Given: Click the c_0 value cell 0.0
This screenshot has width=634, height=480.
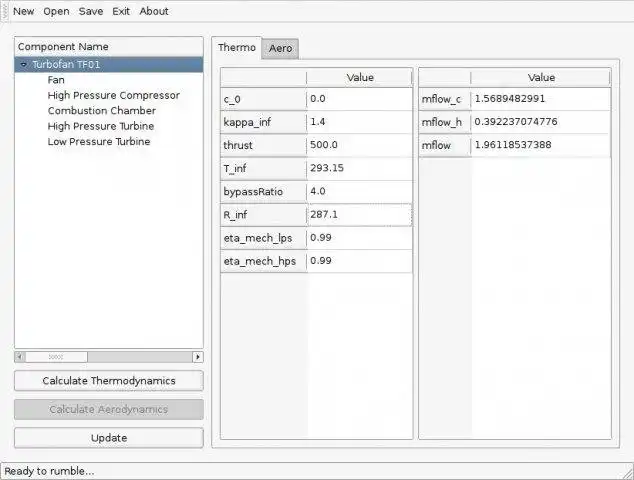Looking at the screenshot, I should pyautogui.click(x=359, y=99).
